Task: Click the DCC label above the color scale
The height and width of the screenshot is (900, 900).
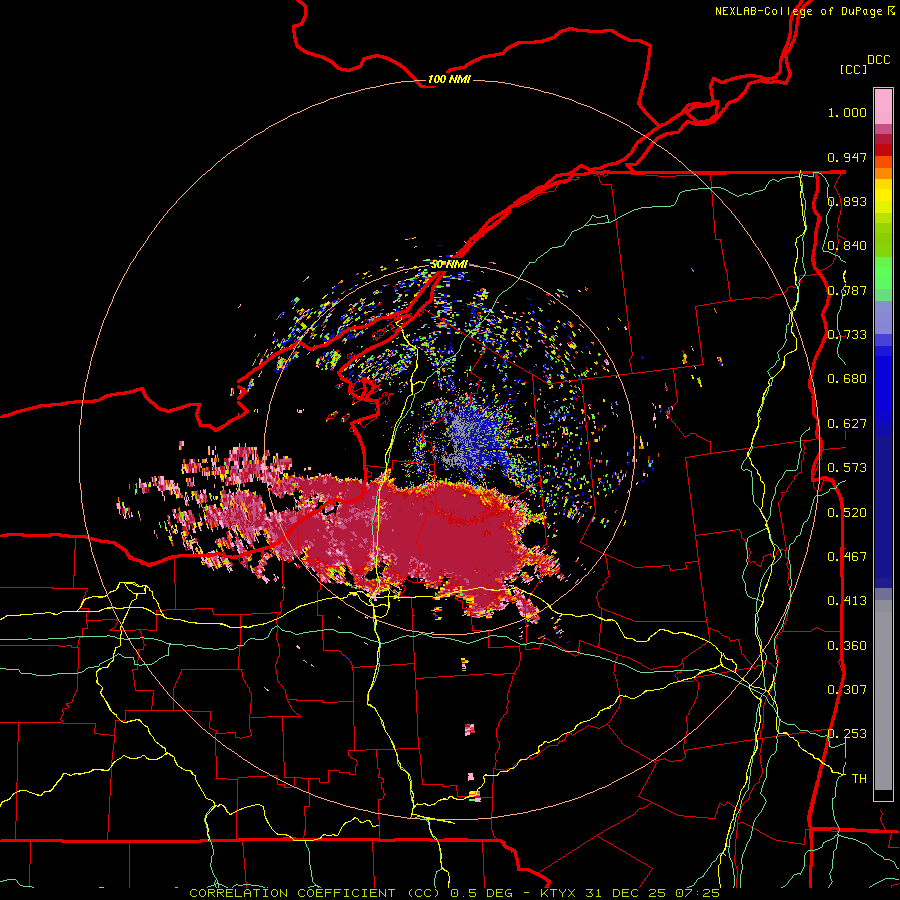Action: tap(878, 60)
